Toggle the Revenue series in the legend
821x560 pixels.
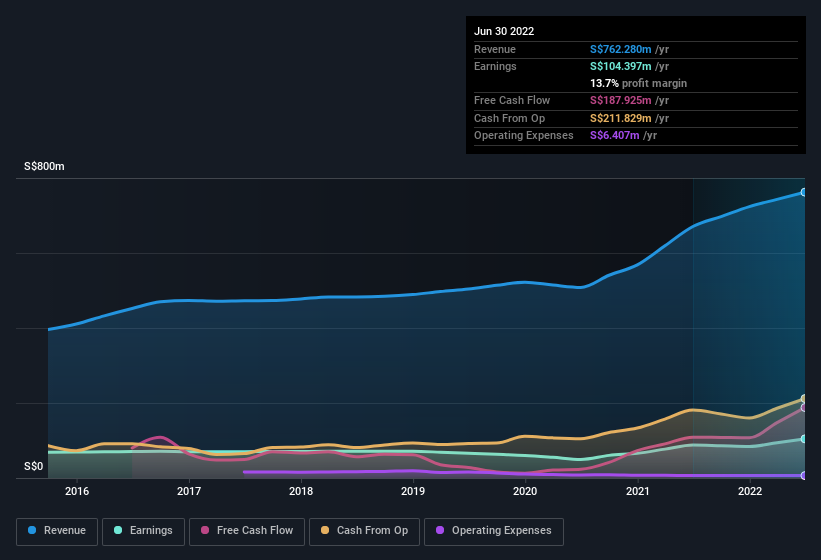(x=57, y=531)
